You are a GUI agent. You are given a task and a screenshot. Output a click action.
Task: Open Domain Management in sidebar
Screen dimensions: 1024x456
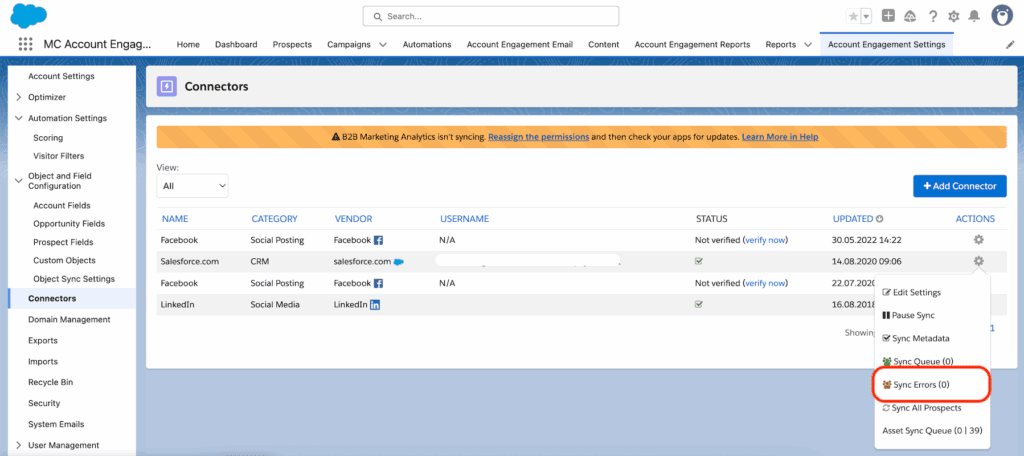coord(69,319)
